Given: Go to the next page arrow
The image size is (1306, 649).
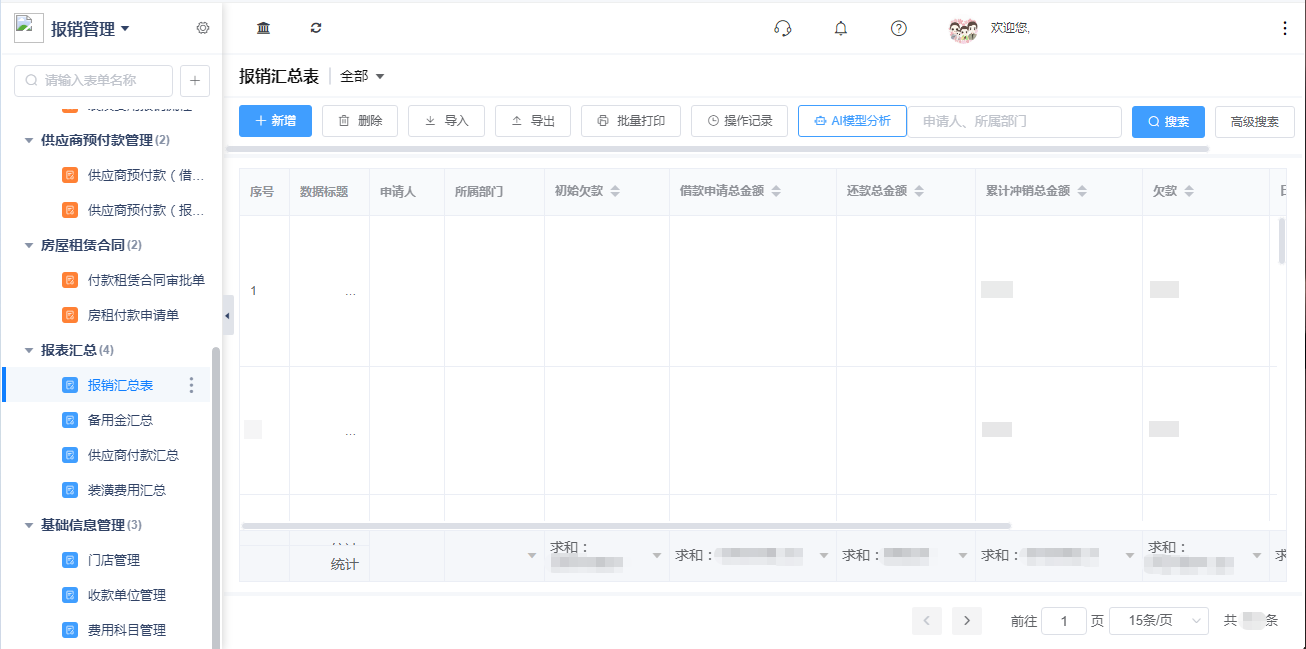Looking at the screenshot, I should (967, 621).
